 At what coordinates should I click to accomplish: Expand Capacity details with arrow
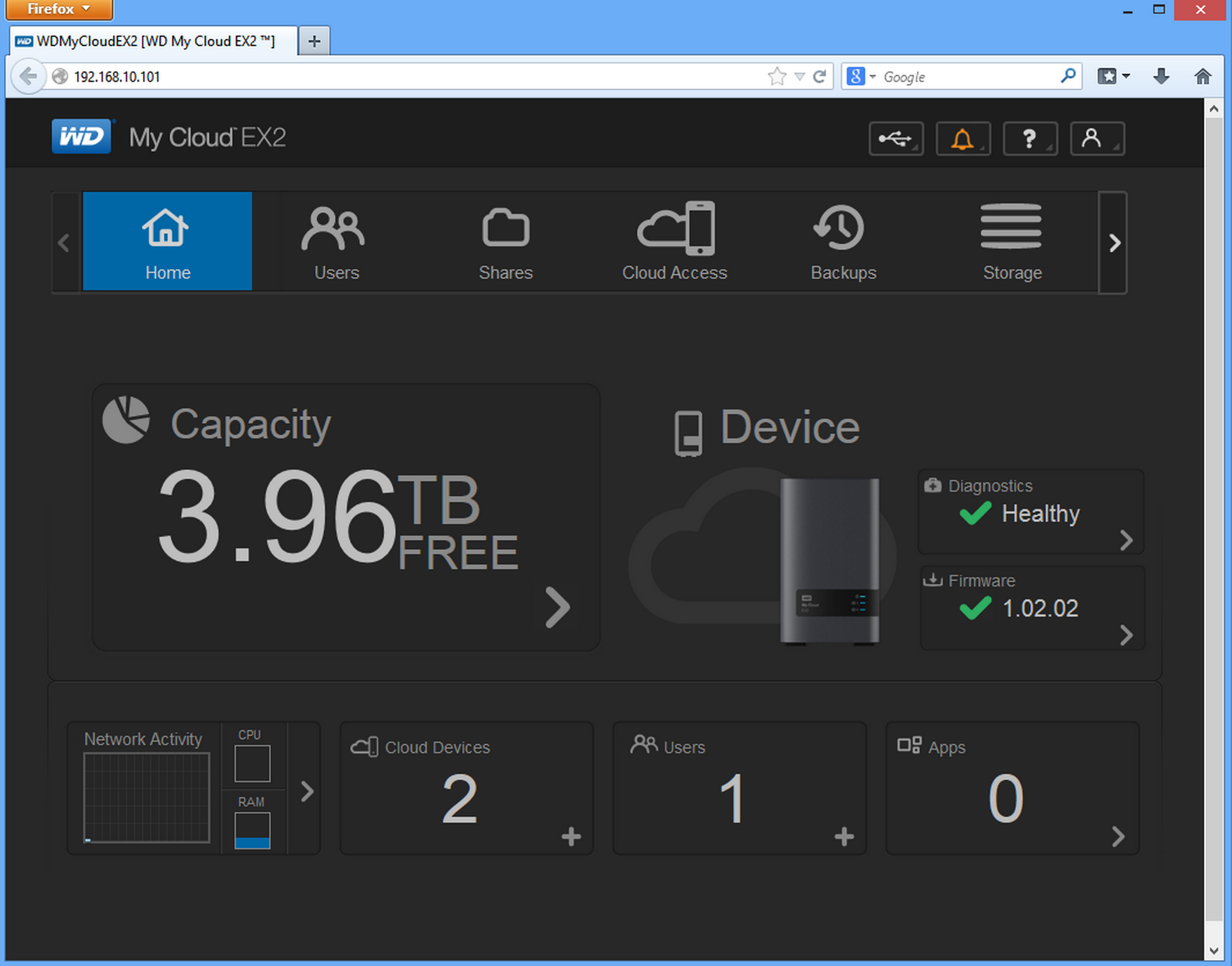[x=557, y=607]
